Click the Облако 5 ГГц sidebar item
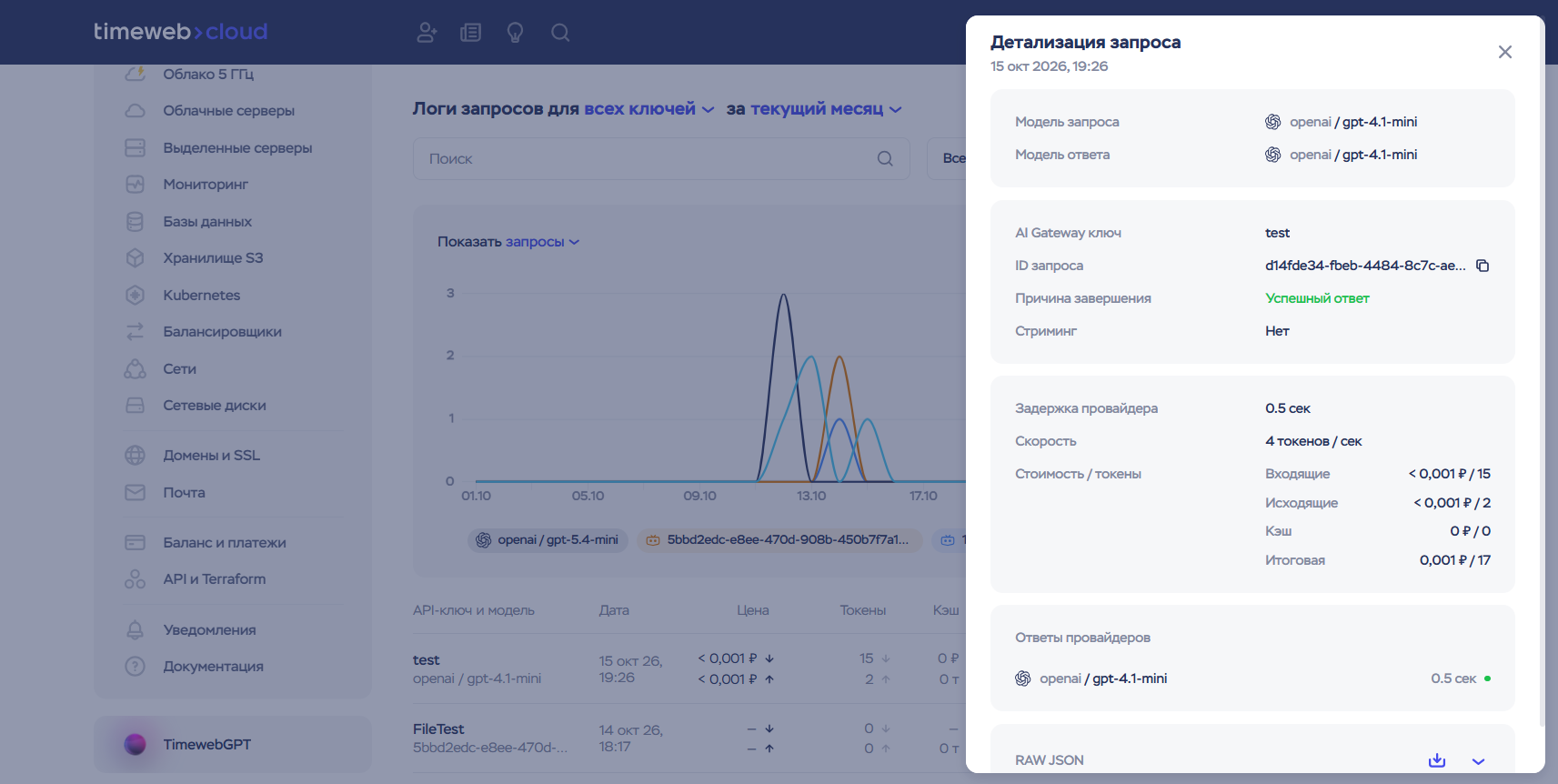Viewport: 1558px width, 784px height. [208, 75]
